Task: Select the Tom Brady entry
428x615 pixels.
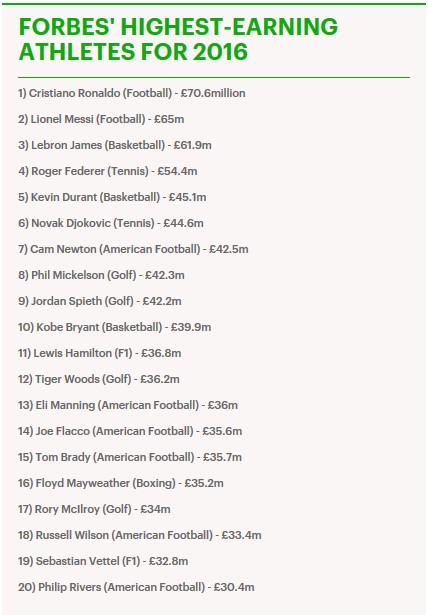Action: click(130, 457)
